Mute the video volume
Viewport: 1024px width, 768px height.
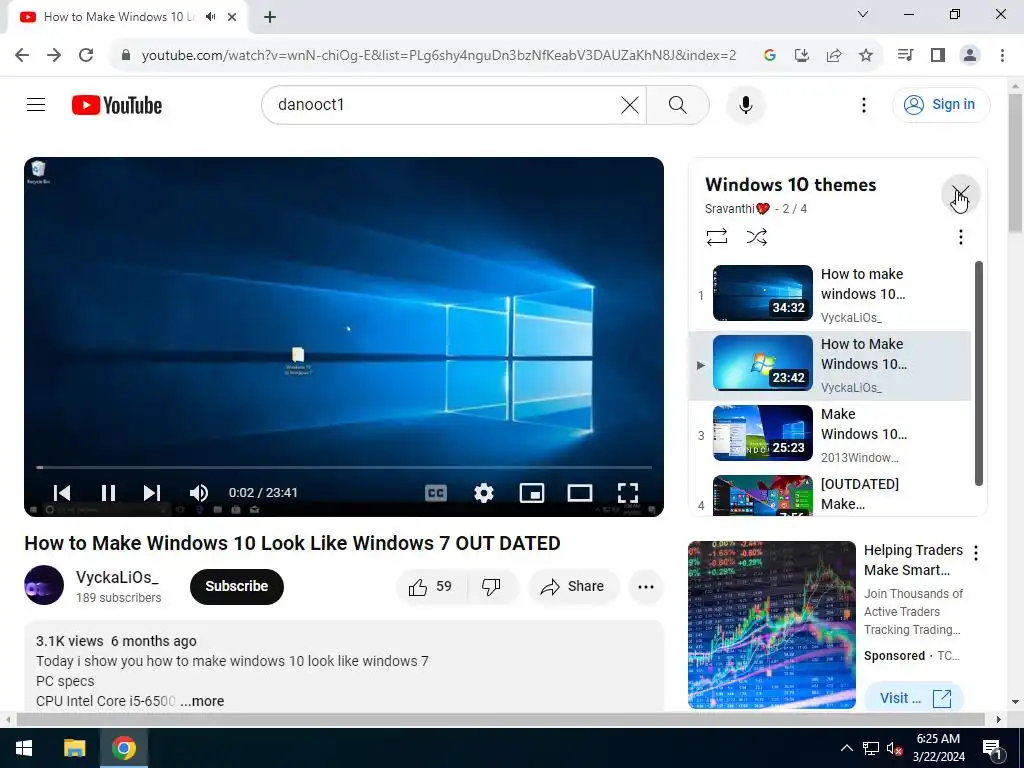199,492
